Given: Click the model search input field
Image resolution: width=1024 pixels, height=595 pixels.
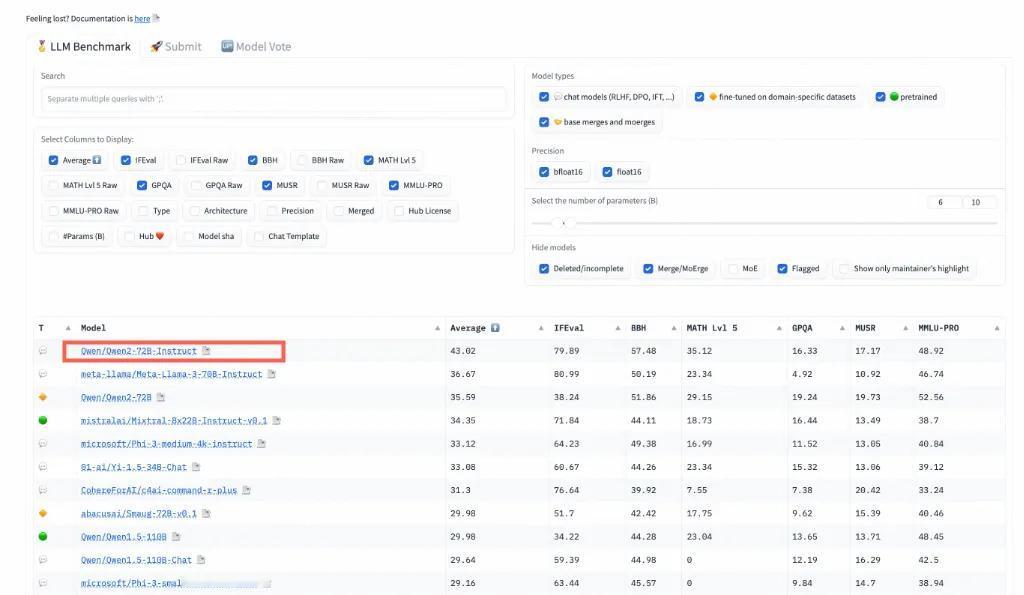Looking at the screenshot, I should 273,99.
